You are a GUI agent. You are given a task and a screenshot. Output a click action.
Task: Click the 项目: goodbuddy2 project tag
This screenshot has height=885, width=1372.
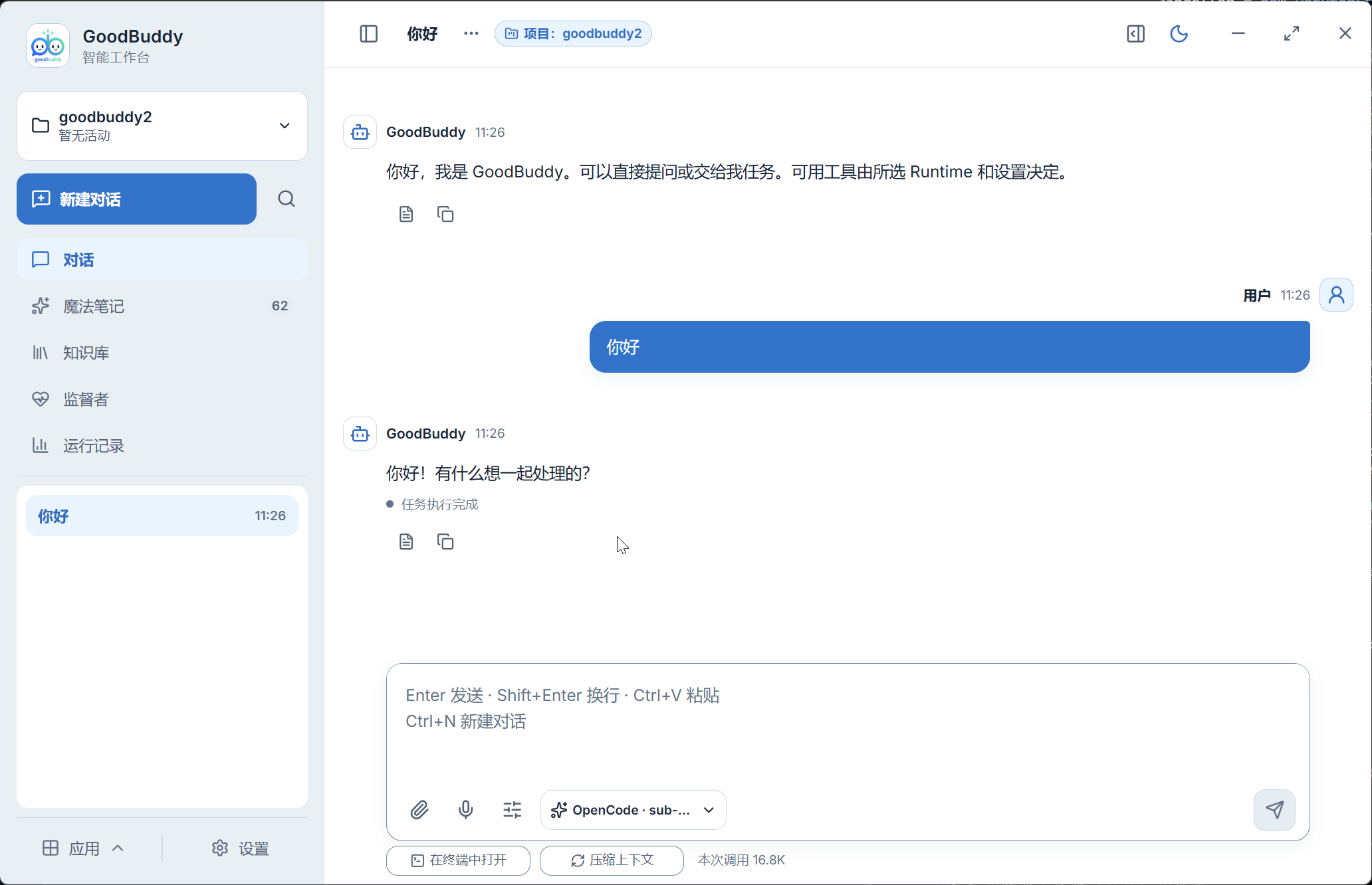pos(573,34)
